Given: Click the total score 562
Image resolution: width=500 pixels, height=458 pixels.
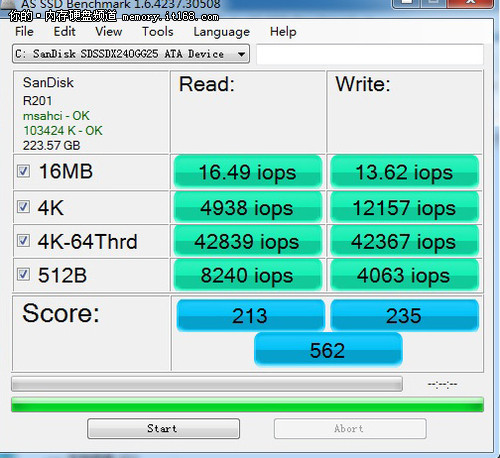Looking at the screenshot, I should [x=328, y=350].
